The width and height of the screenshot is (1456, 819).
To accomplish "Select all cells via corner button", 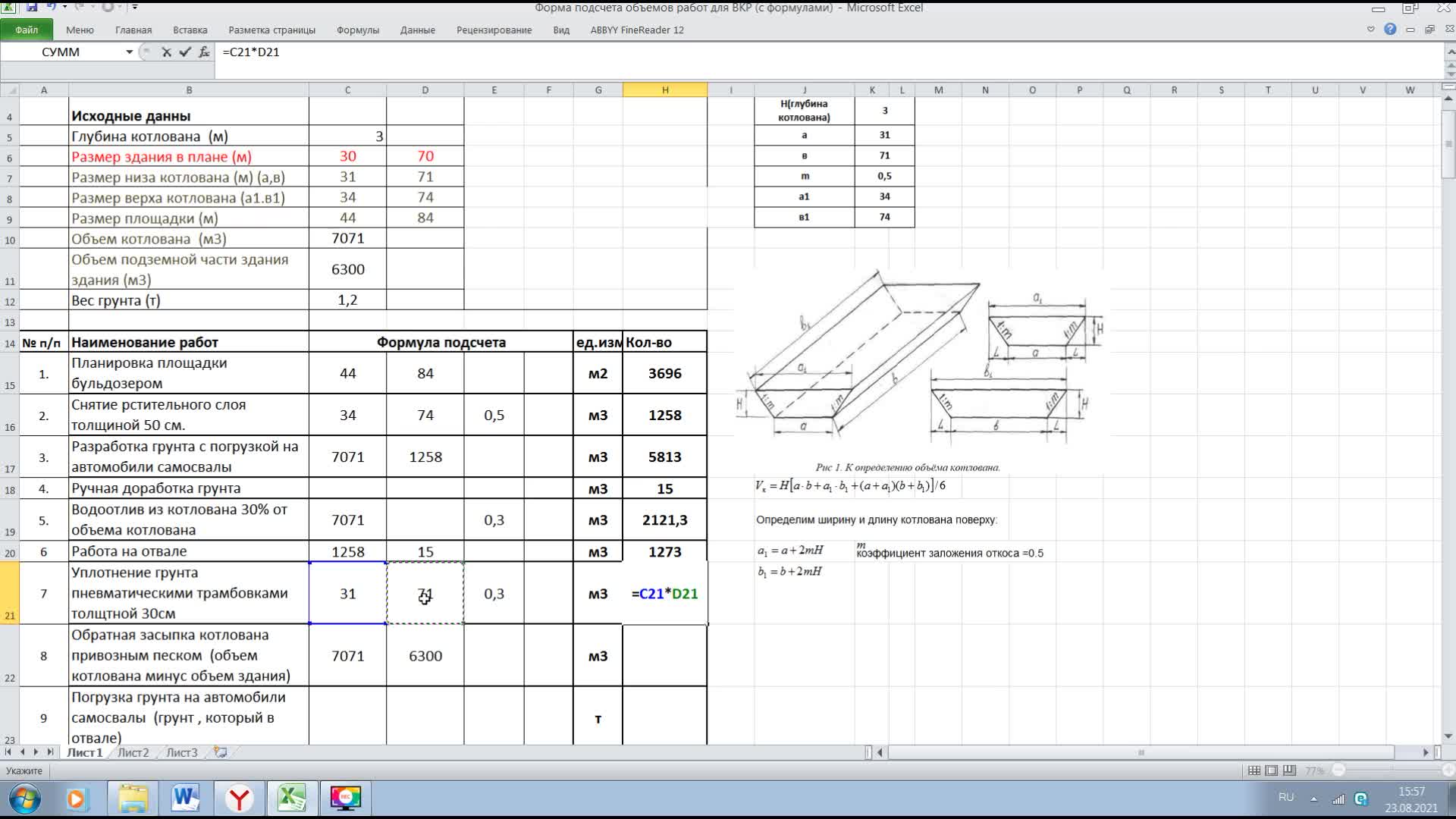I will (x=9, y=90).
